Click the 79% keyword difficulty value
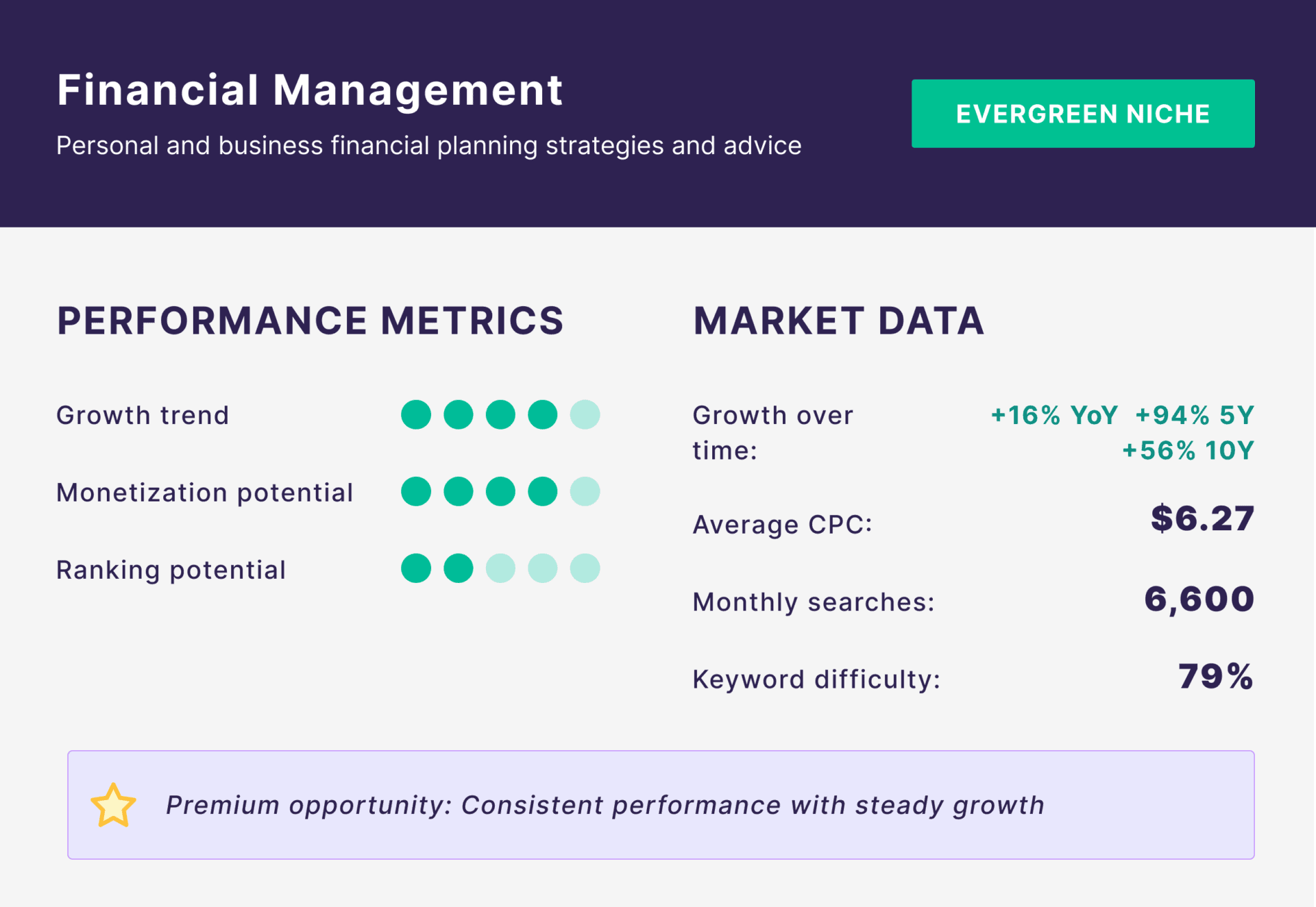 (x=1215, y=677)
